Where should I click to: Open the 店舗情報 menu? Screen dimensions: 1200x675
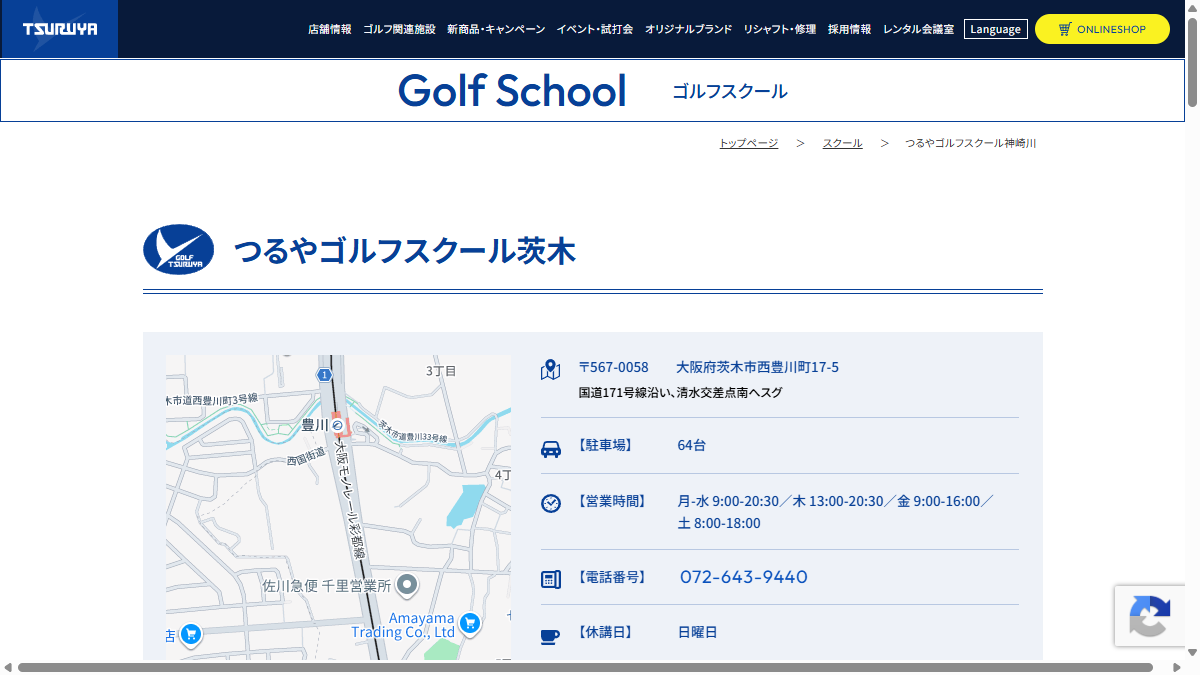point(330,29)
